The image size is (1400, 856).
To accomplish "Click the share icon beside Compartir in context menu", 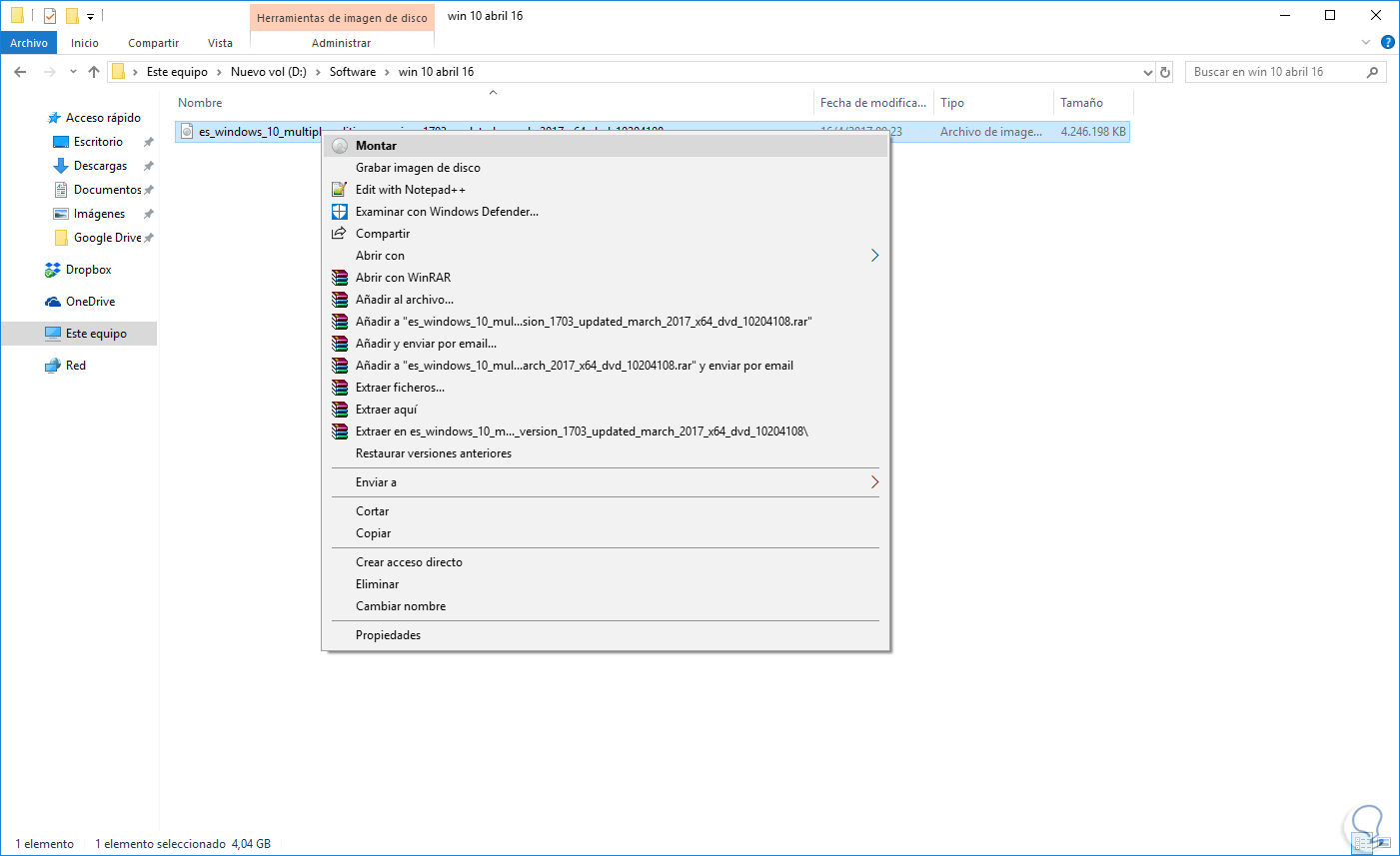I will (340, 234).
